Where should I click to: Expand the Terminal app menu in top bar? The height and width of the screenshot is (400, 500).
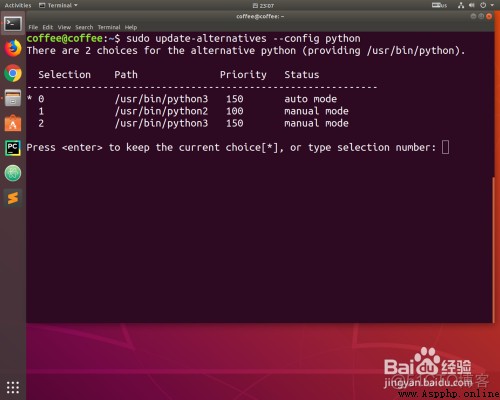click(x=58, y=5)
